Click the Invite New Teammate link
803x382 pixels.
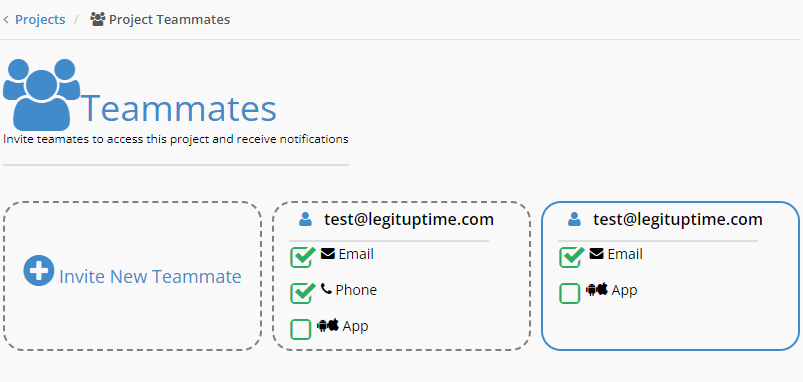150,277
